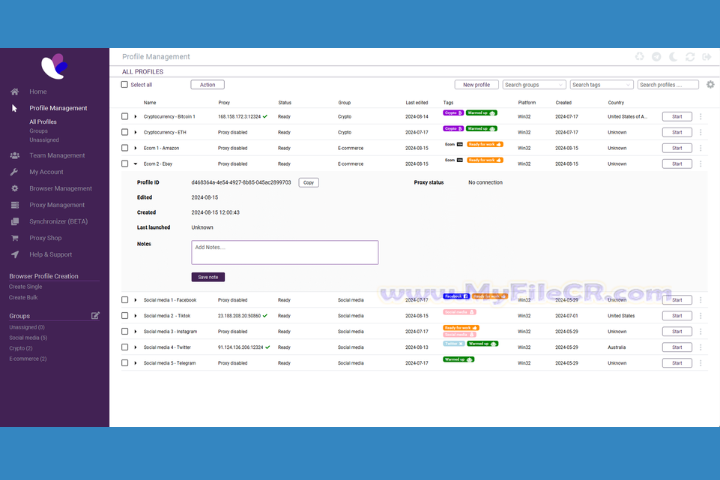
Task: Check Ecom 1 - Amazon checkbox
Action: coord(124,148)
